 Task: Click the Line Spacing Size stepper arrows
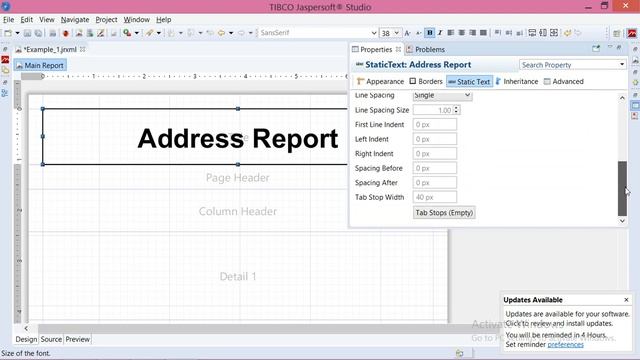456,110
